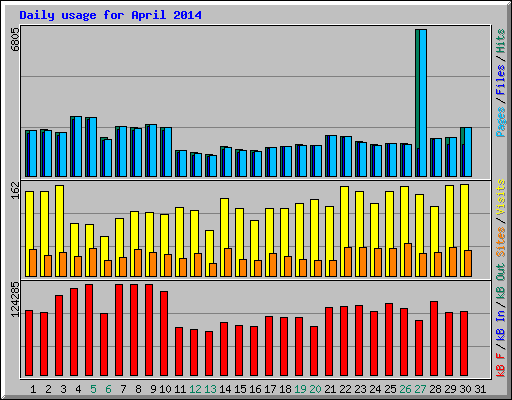Click green weekend day label 27
The height and width of the screenshot is (400, 512).
pos(420,389)
